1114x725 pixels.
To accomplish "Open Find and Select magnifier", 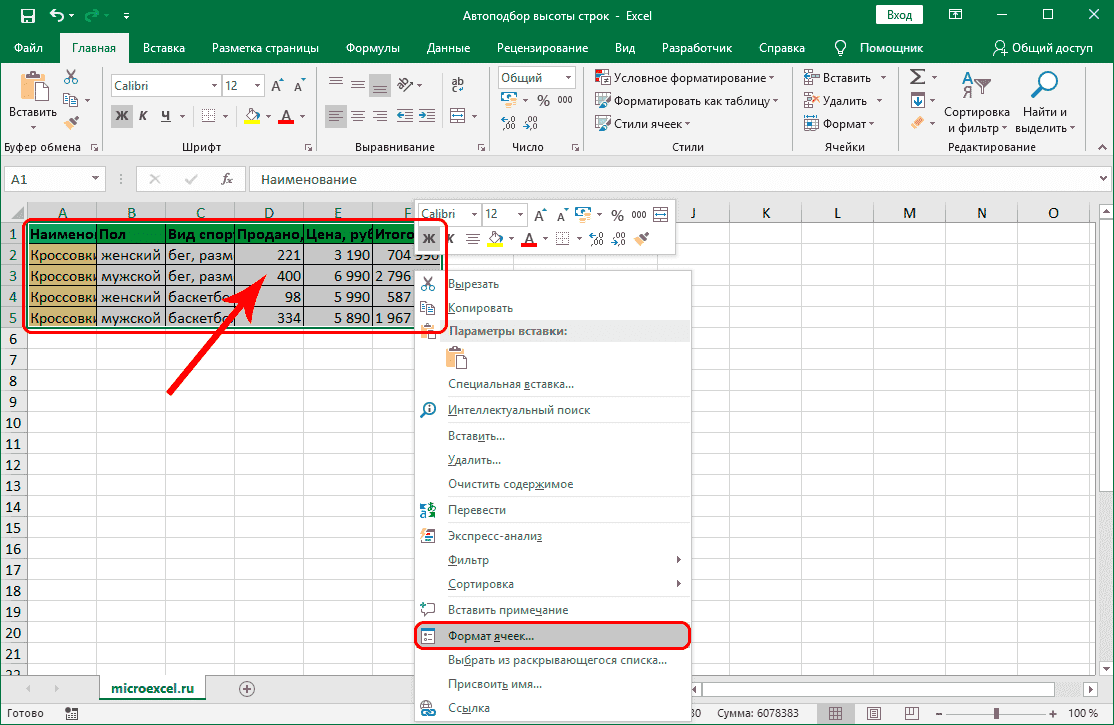I will 1045,86.
